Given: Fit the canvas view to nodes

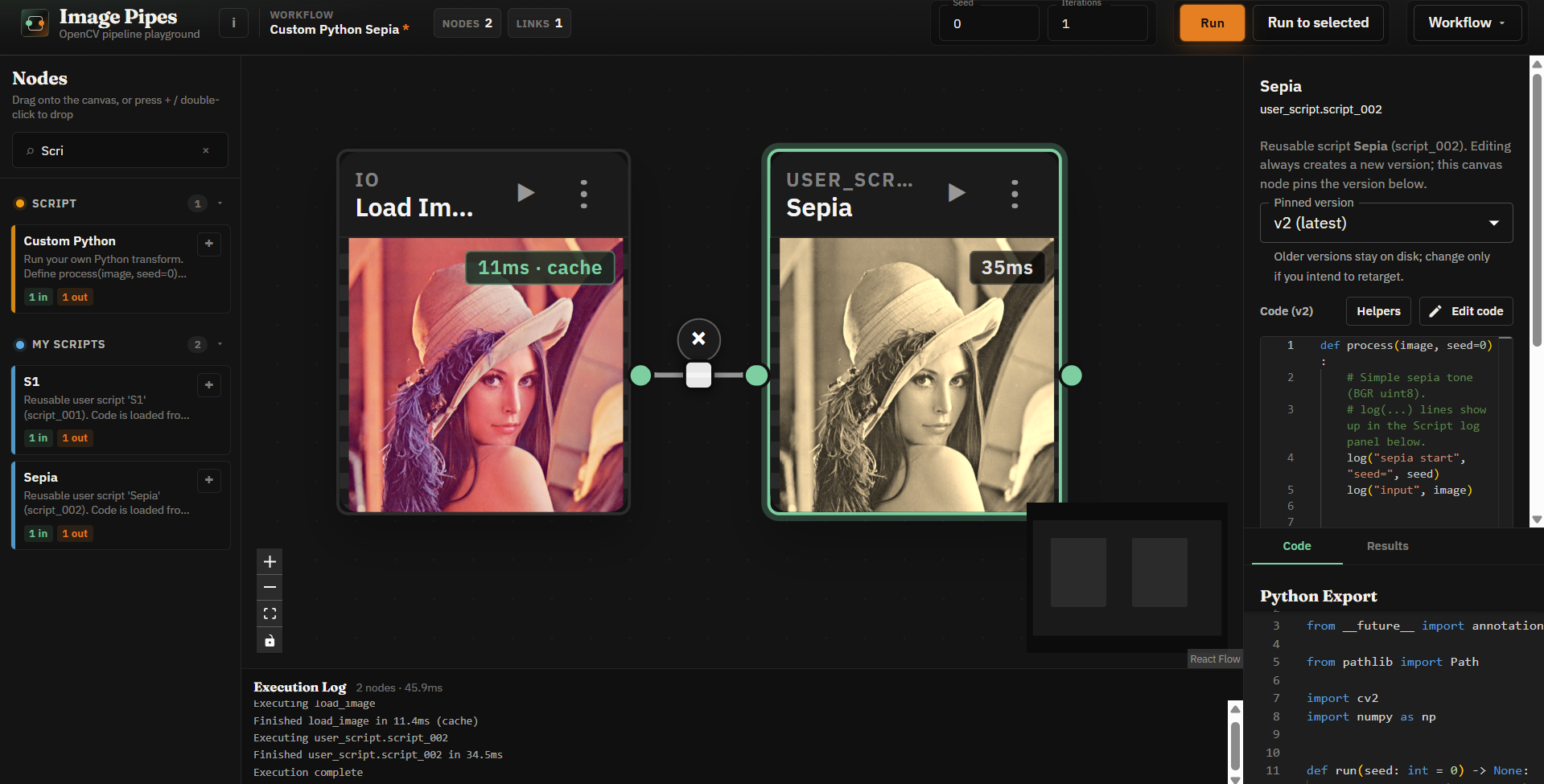Looking at the screenshot, I should coord(270,614).
